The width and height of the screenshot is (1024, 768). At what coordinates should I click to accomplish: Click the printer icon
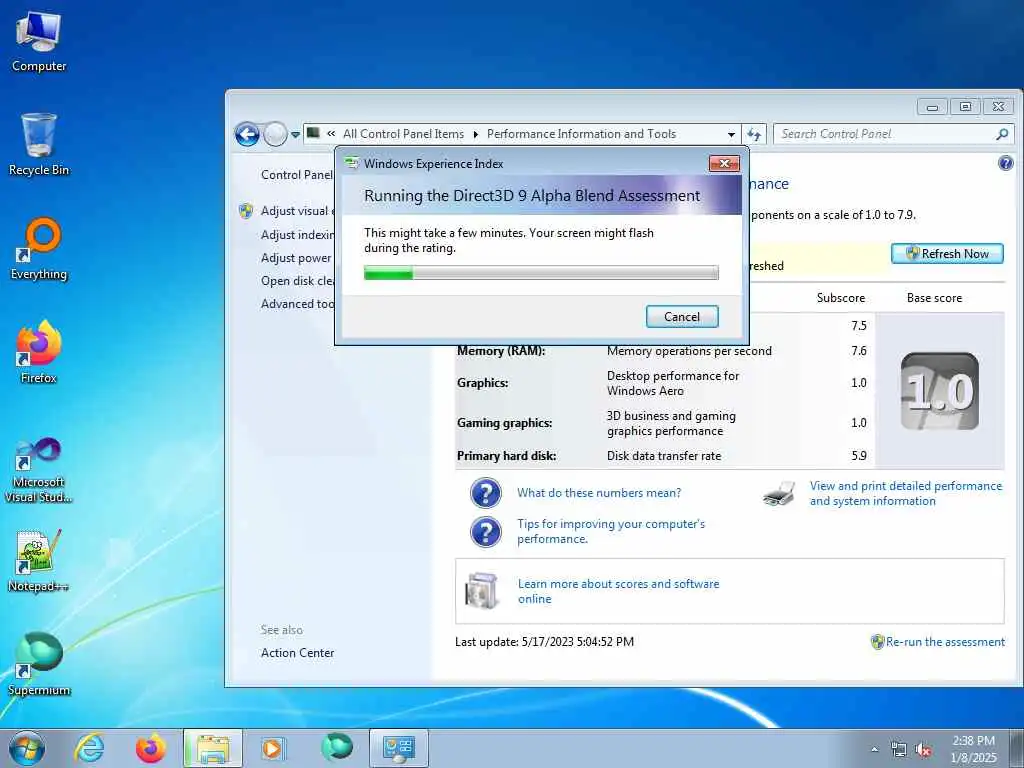pos(778,494)
